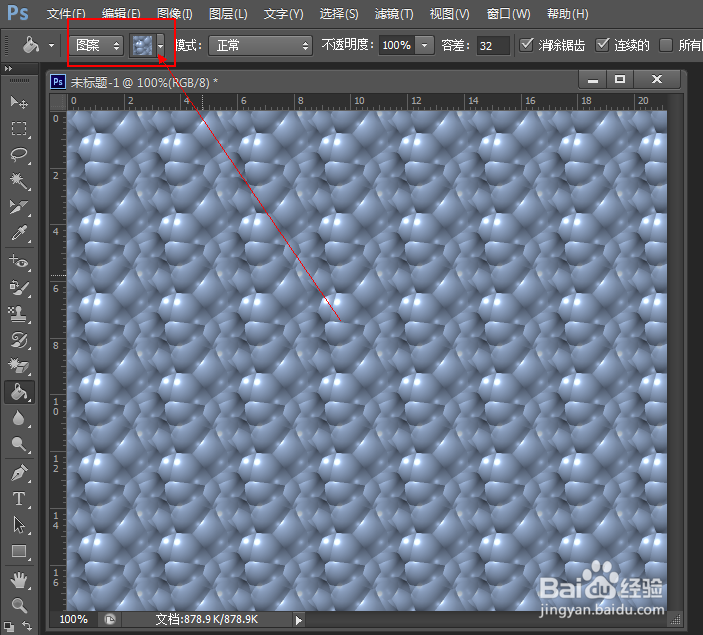Viewport: 703px width, 635px height.
Task: Open the 图层(L) menu
Action: click(x=228, y=14)
